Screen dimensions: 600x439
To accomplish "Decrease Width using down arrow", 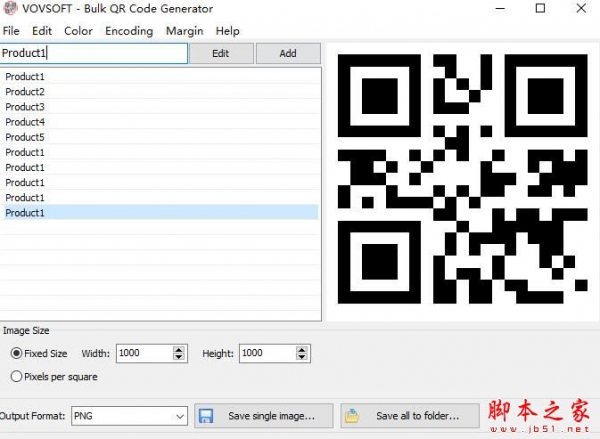I will coord(179,357).
